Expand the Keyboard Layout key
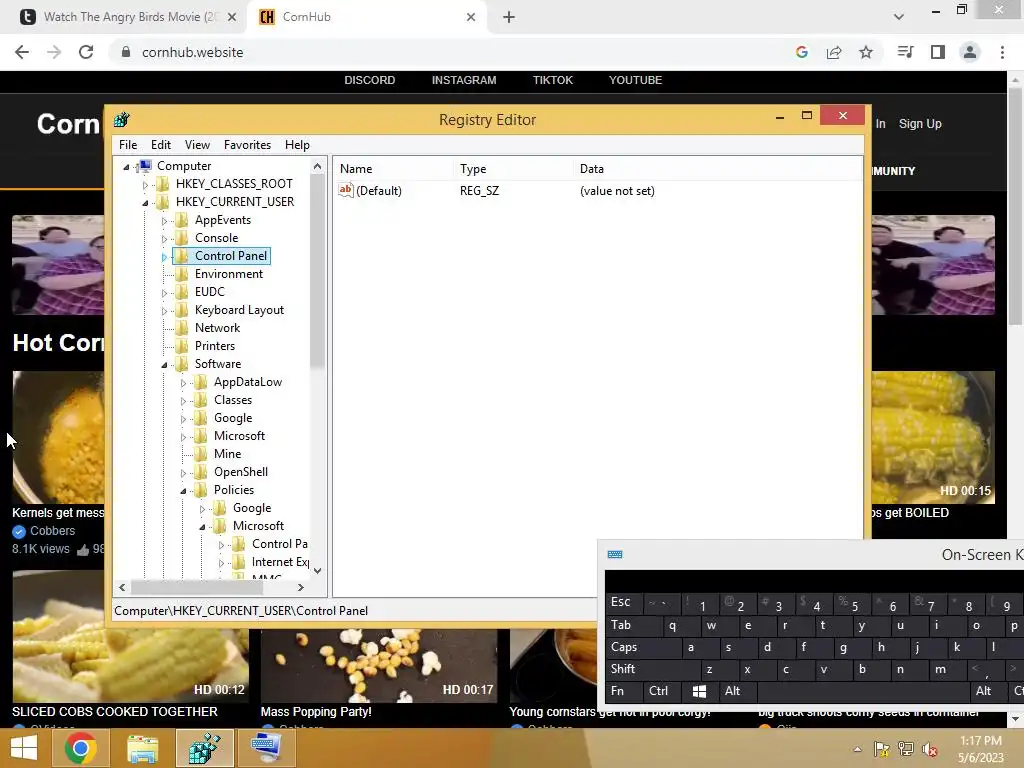 pyautogui.click(x=164, y=311)
